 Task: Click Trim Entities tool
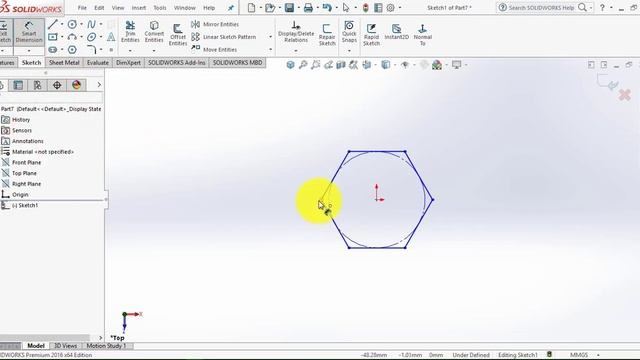tap(130, 32)
